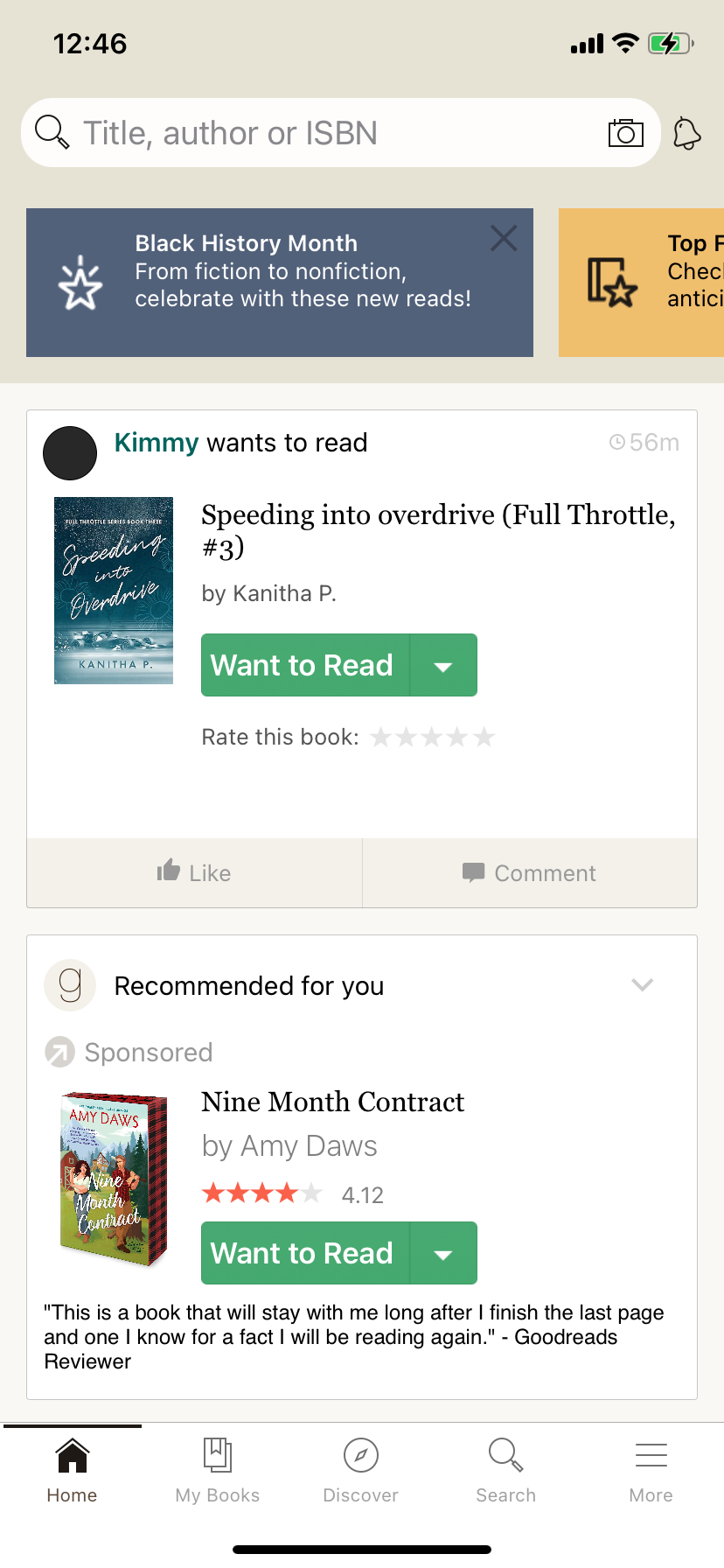
Task: Open the Speeding into Overdrive cover thumbnail
Action: click(114, 591)
